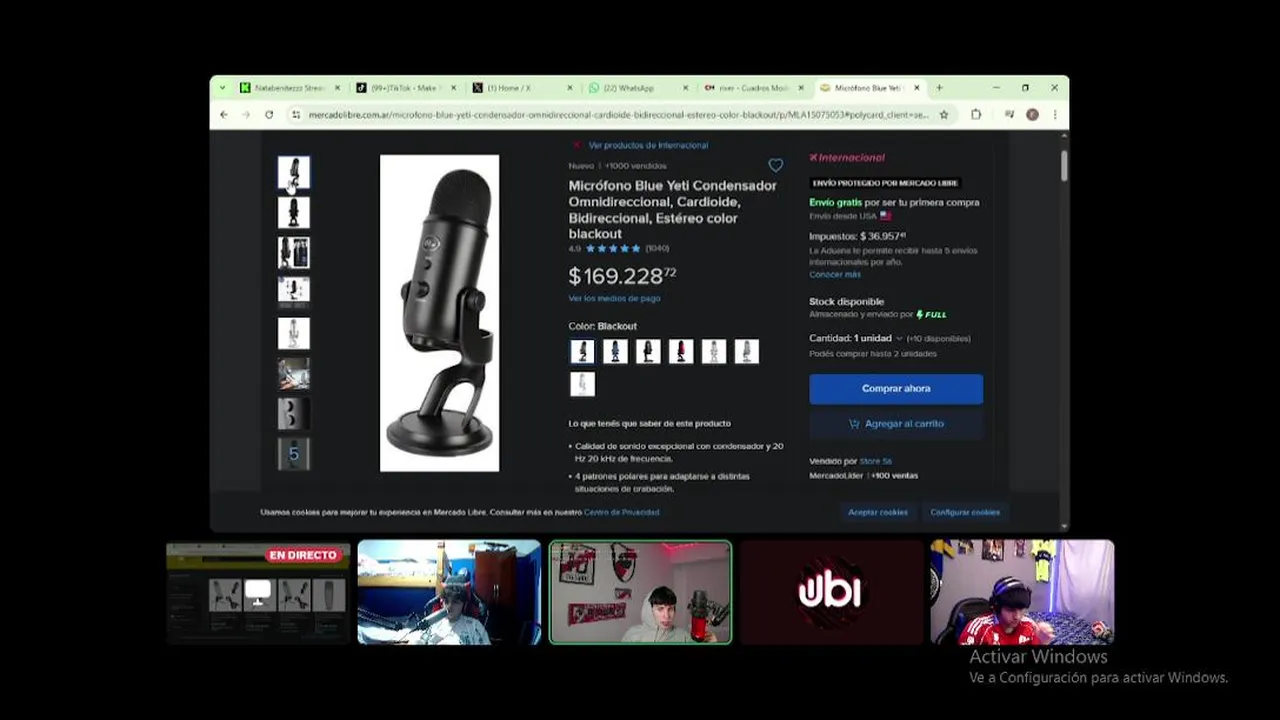Screen dimensions: 1280x720
Task: Open the Chrome three-dot menu
Action: tap(1054, 115)
